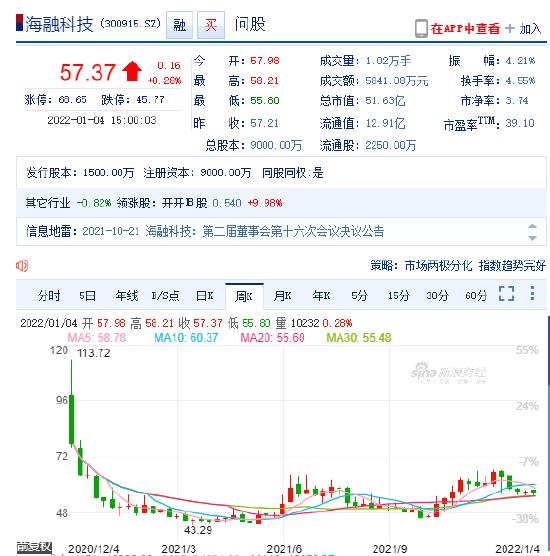
Task: Click the up arrow of announcement scroller
Action: [532, 227]
